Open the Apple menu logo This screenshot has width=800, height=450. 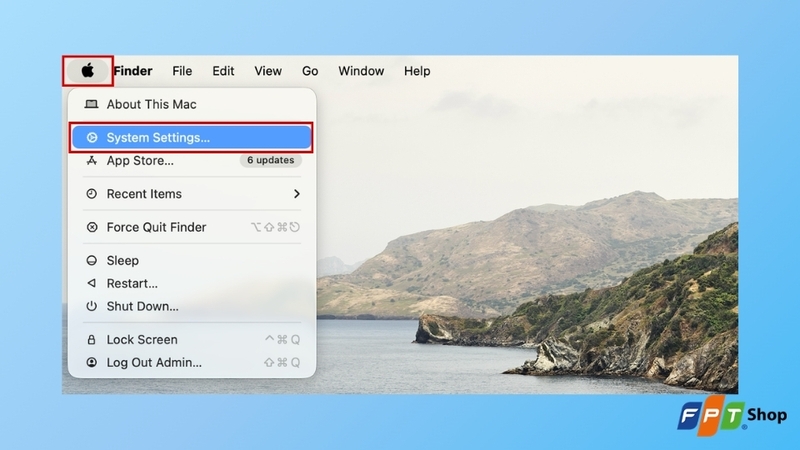pos(88,70)
